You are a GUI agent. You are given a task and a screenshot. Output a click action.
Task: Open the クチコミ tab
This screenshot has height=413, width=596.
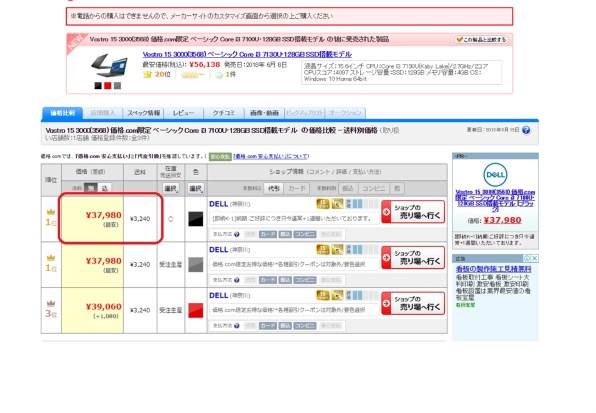[x=224, y=113]
